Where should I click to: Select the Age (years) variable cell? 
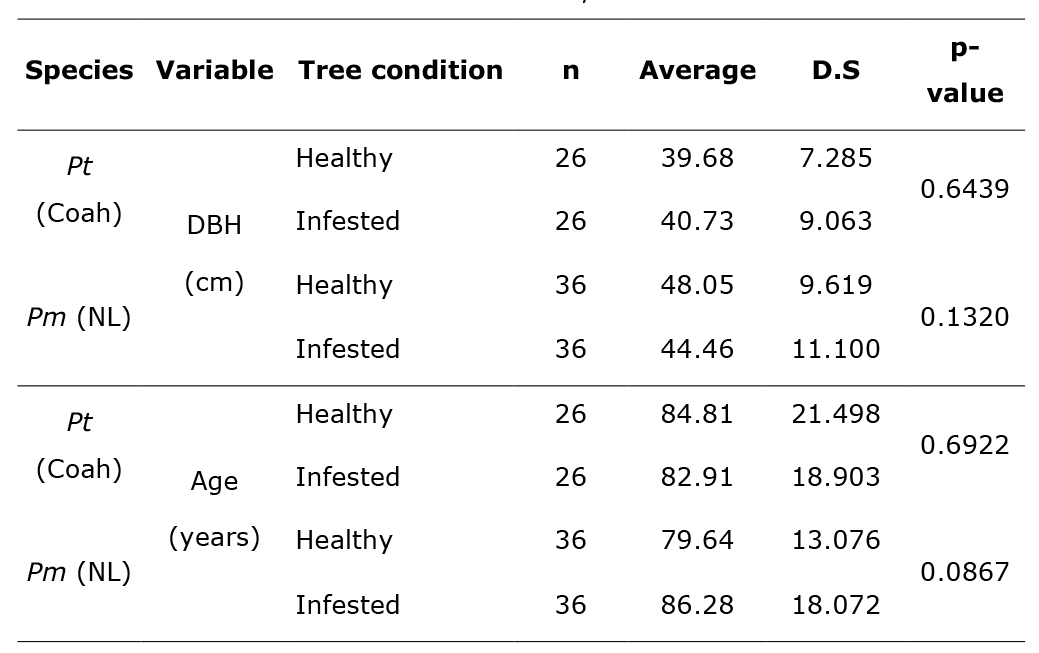click(214, 510)
